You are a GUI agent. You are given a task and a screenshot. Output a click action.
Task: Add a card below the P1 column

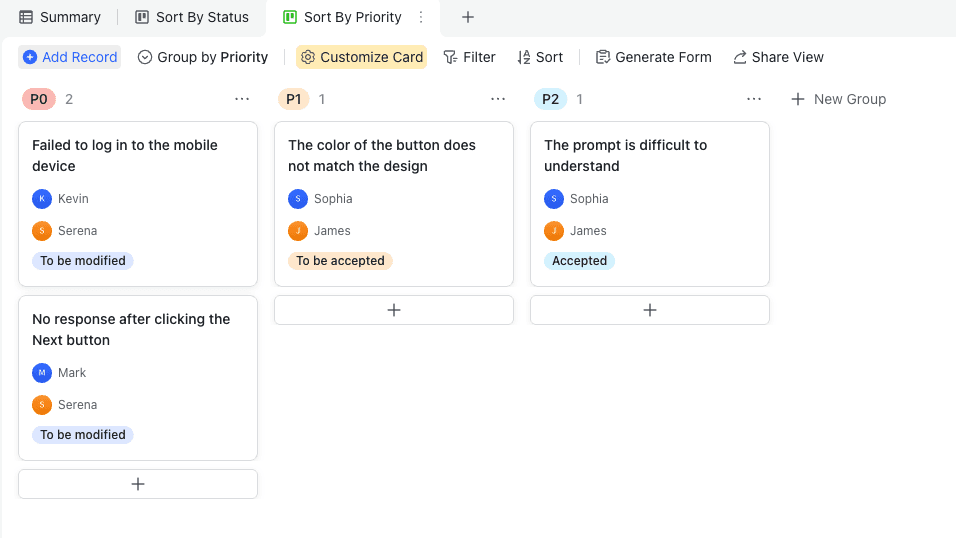tap(394, 310)
